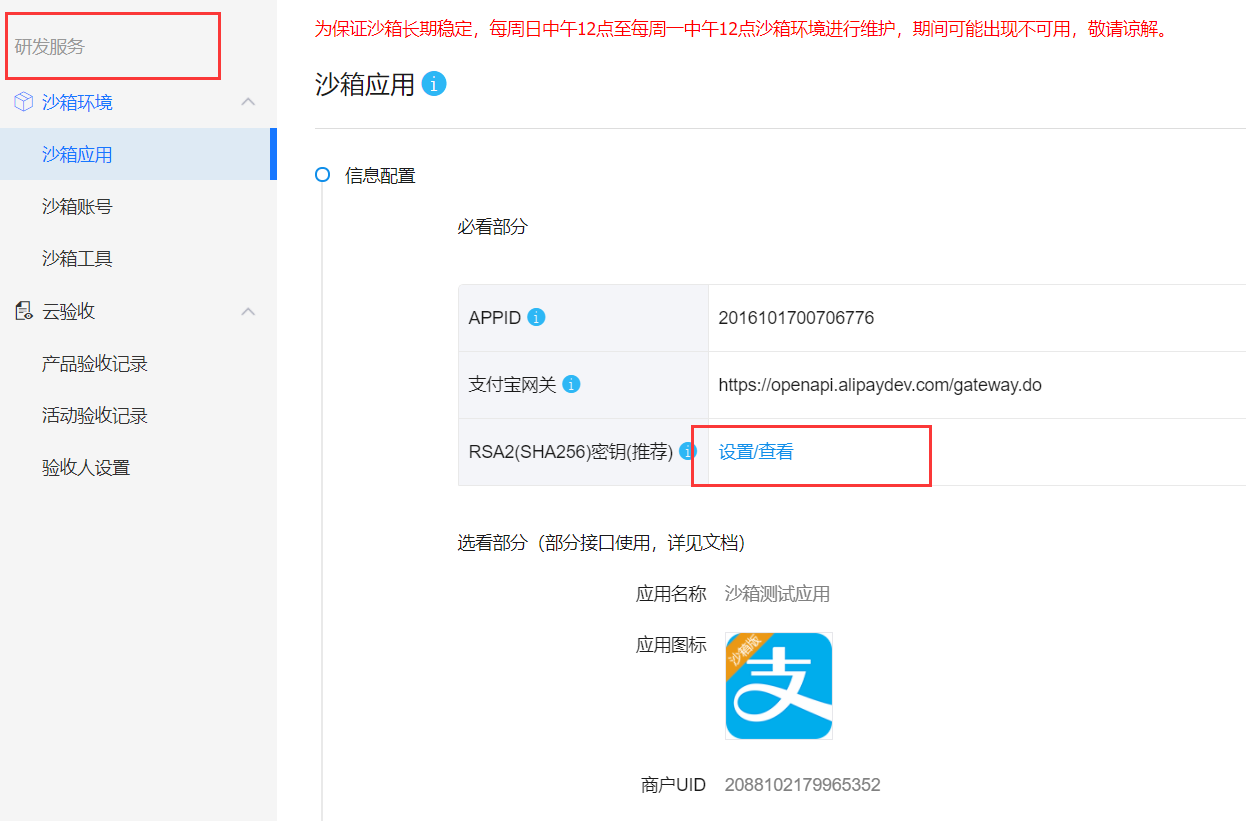Click the info icon beside 支付宝网关
This screenshot has height=821, width=1246.
571,384
